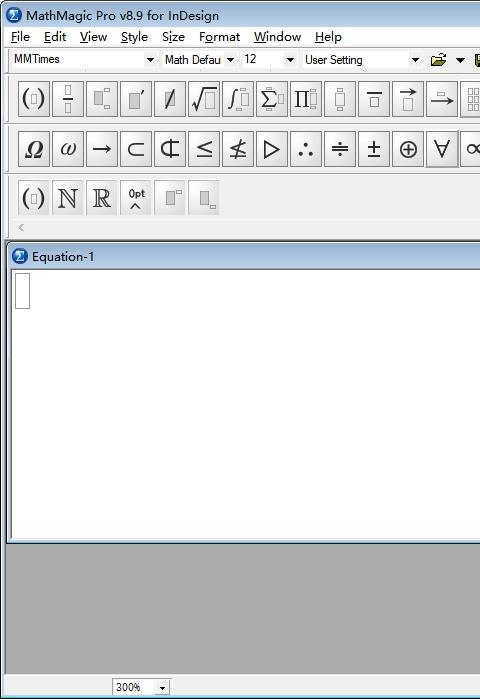Open the subset symbol palette
The image size is (480, 699).
click(x=136, y=149)
